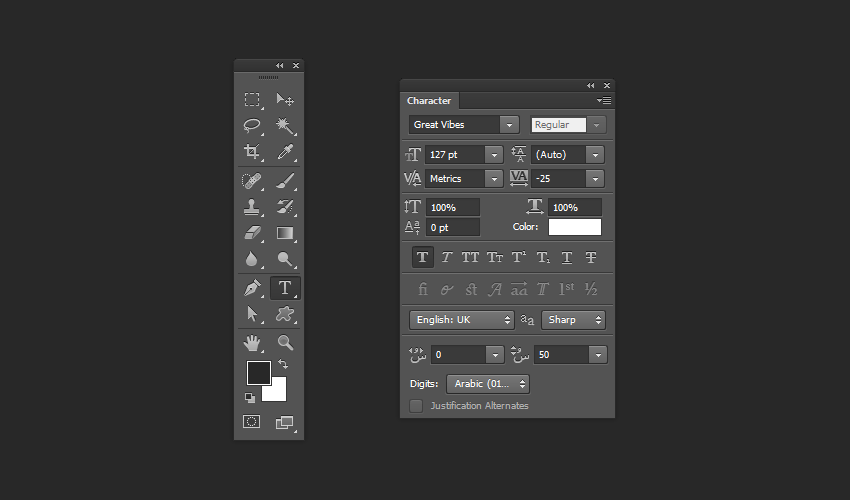850x500 pixels.
Task: Toggle All Caps text style
Action: tap(470, 257)
